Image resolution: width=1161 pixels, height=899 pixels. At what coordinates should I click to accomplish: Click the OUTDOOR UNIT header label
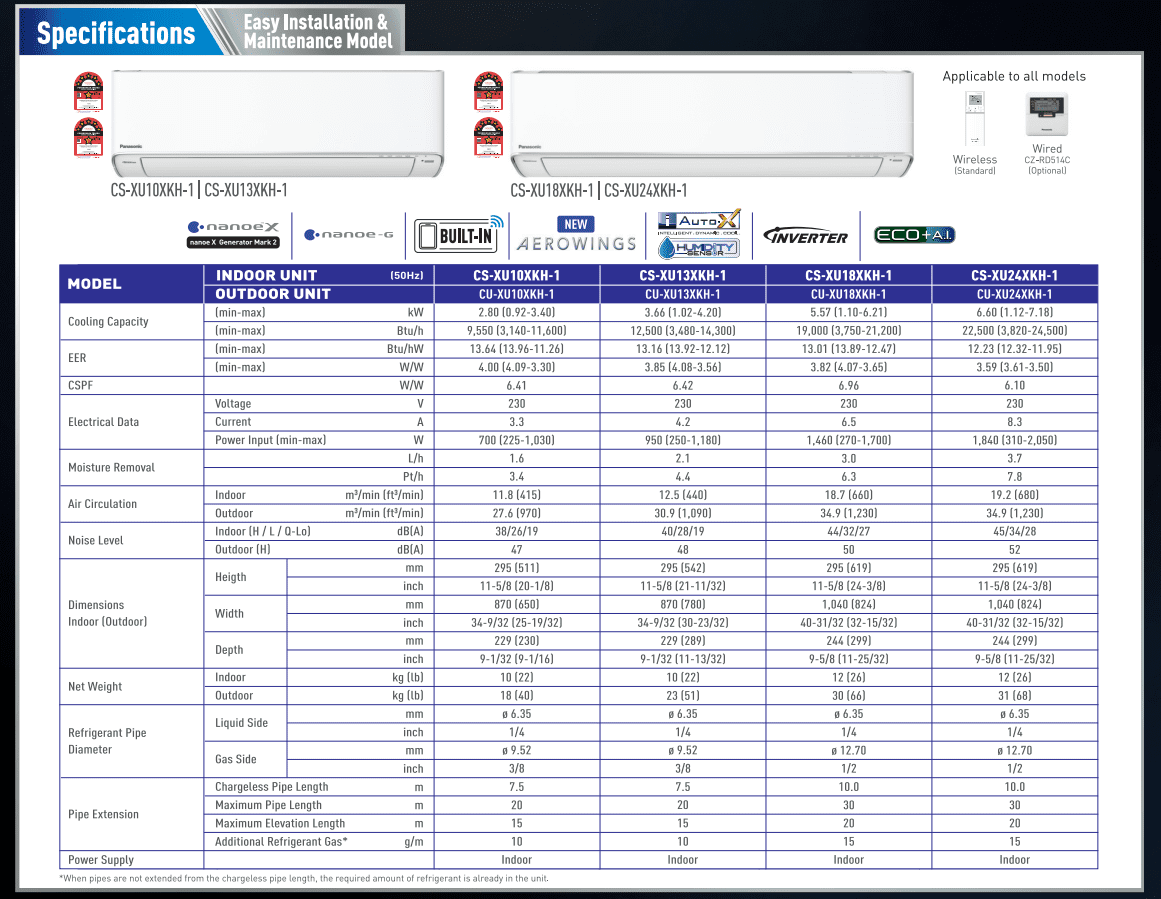pyautogui.click(x=272, y=294)
